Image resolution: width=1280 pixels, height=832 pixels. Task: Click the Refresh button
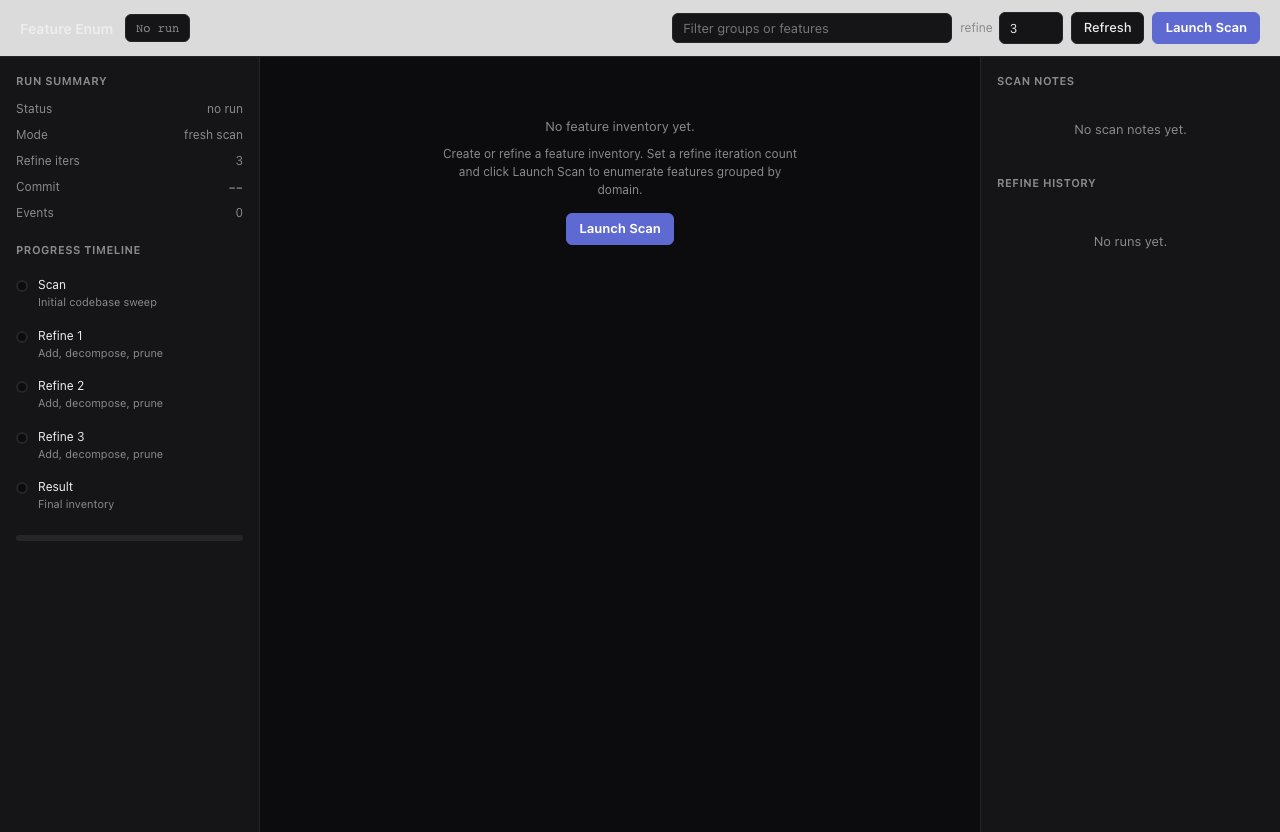pos(1107,28)
